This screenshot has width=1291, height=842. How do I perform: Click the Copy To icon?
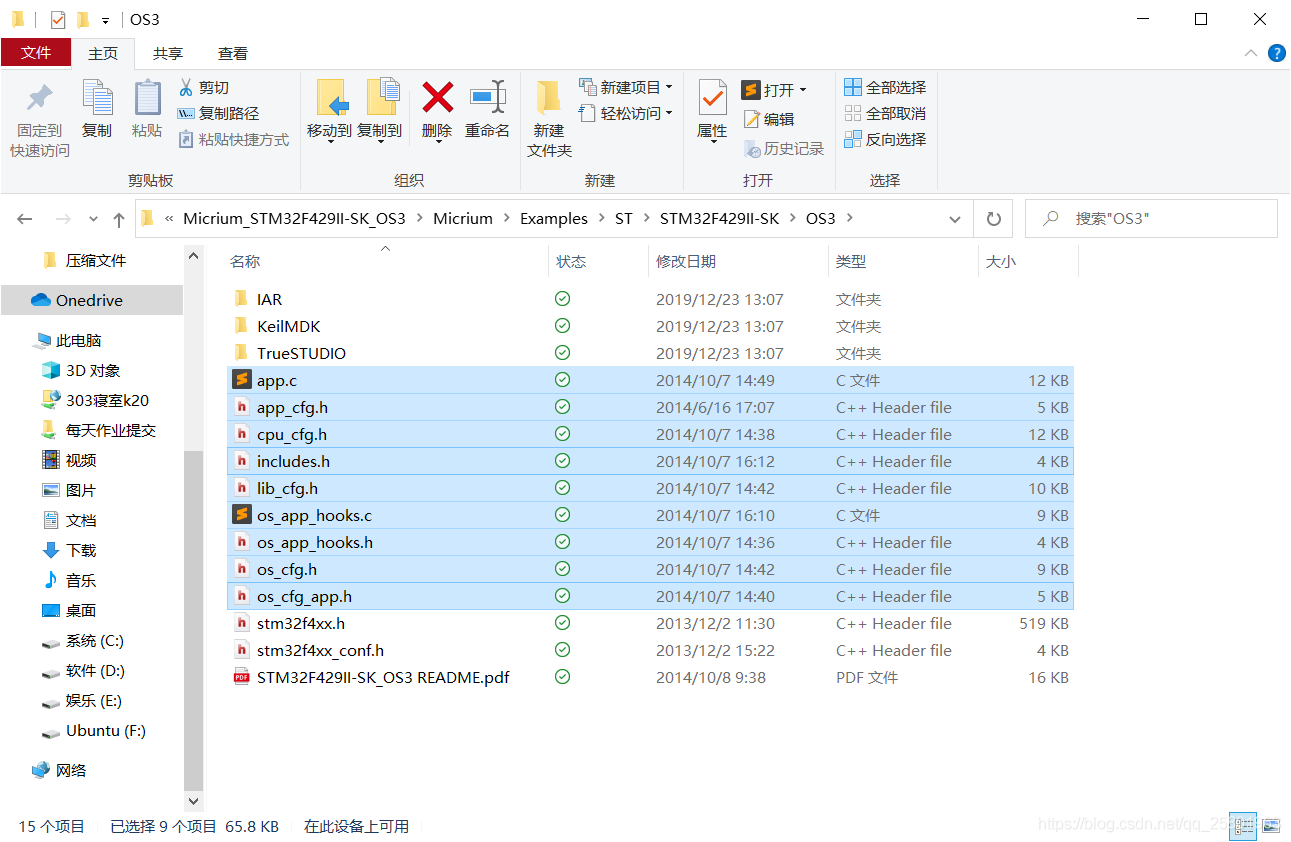coord(381,98)
